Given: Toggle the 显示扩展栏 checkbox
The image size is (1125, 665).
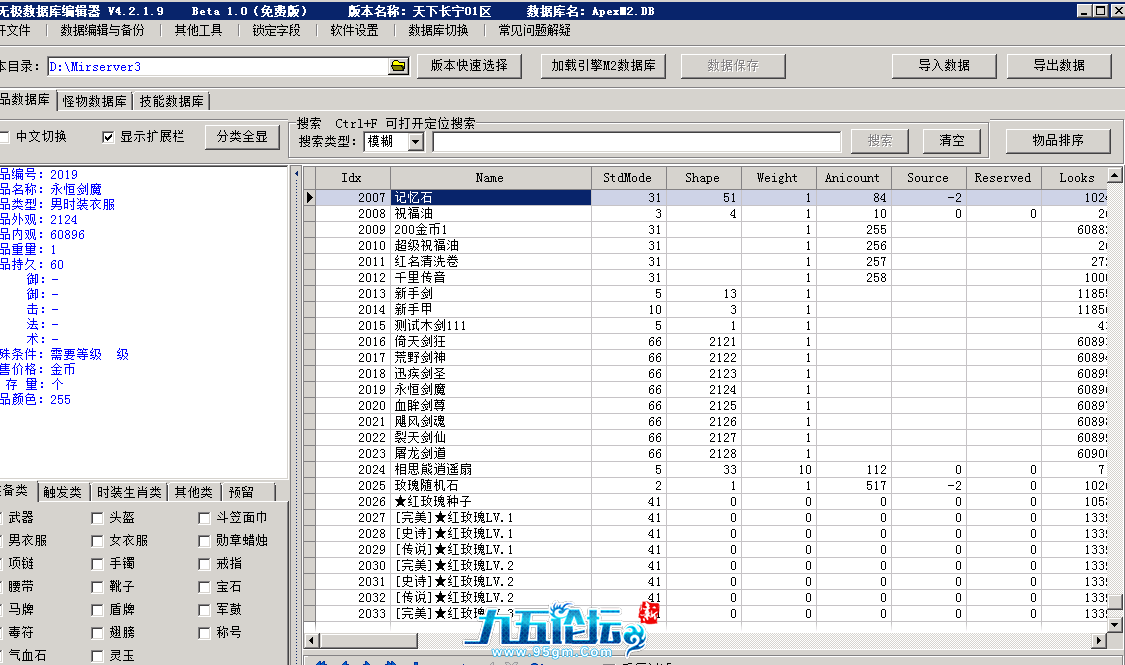Looking at the screenshot, I should [109, 137].
